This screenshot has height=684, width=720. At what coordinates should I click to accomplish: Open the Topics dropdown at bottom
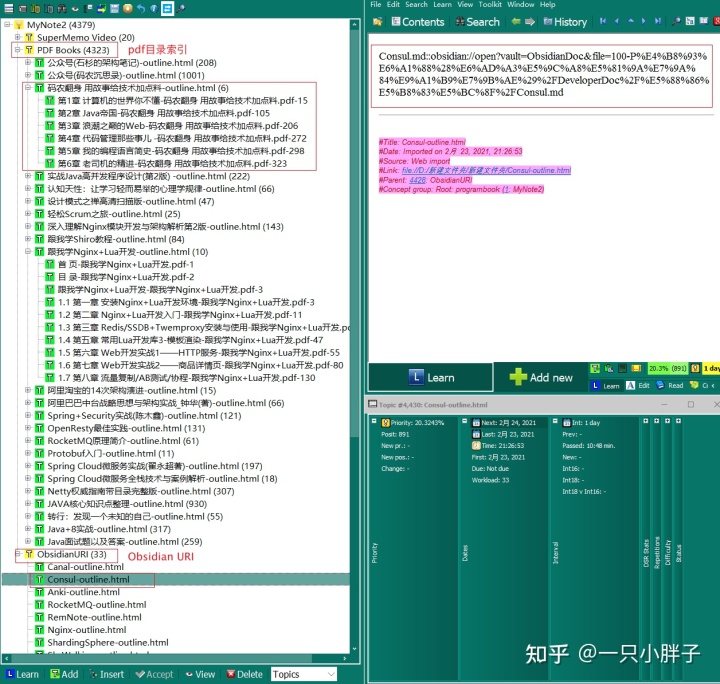[304, 674]
